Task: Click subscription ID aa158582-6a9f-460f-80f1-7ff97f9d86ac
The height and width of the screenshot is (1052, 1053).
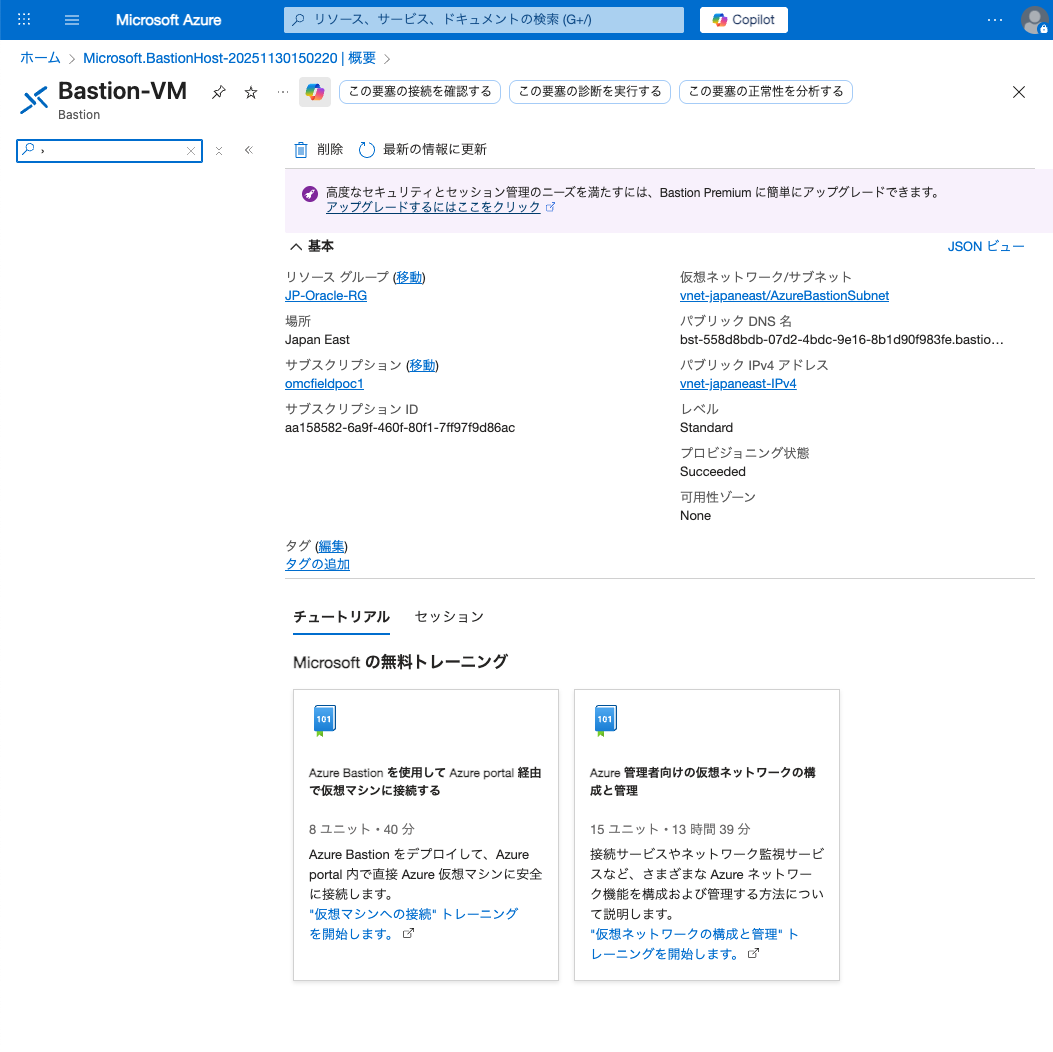Action: point(400,428)
